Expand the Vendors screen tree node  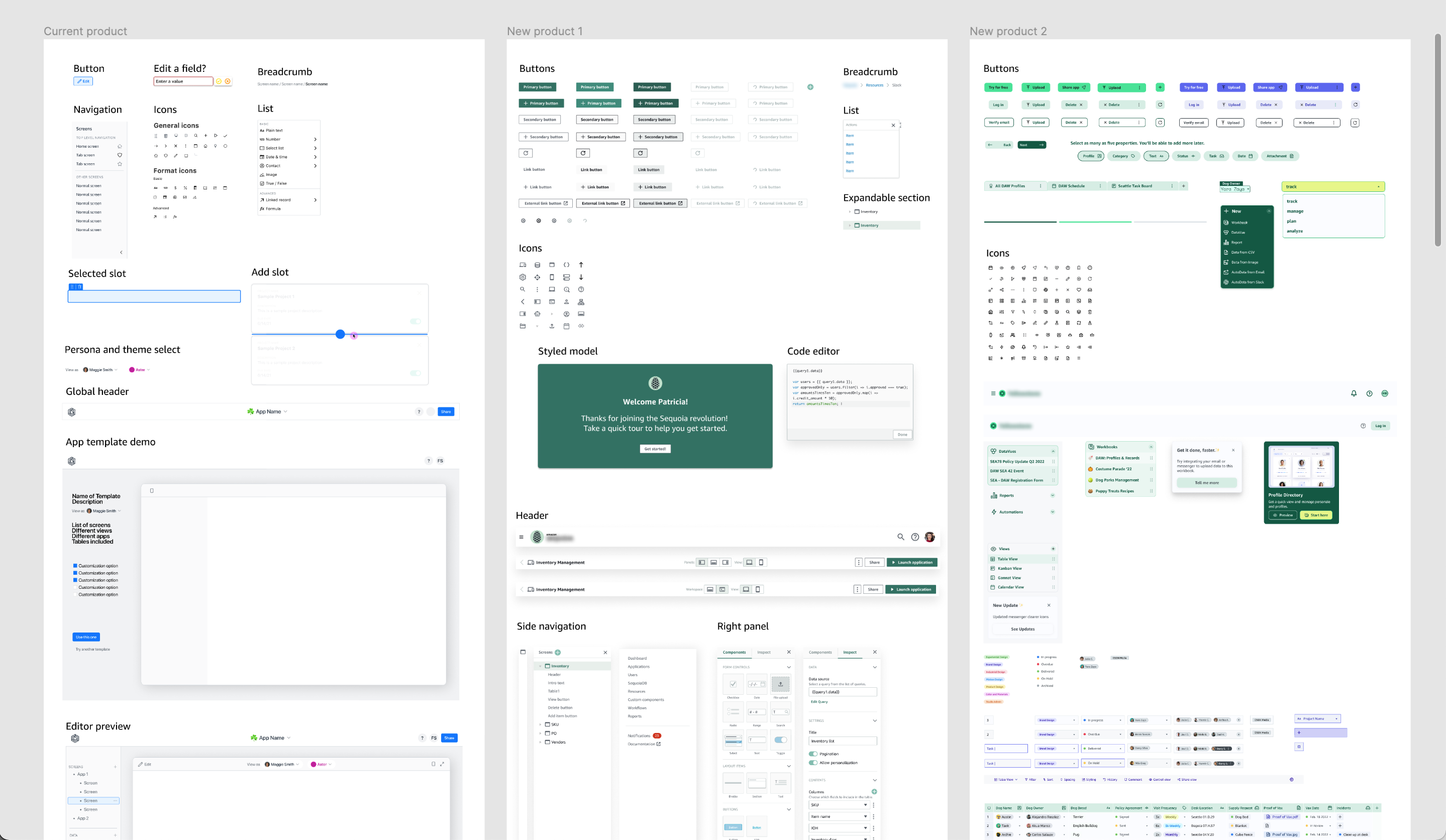tap(541, 743)
